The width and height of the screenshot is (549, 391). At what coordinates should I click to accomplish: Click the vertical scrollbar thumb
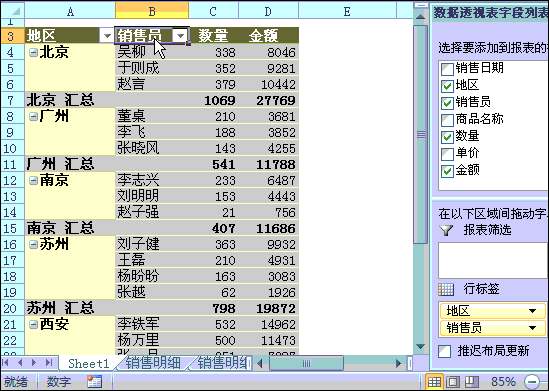click(421, 135)
